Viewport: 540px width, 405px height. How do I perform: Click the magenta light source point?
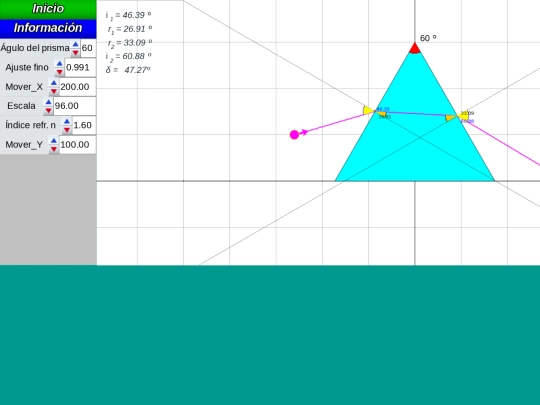pyautogui.click(x=294, y=135)
